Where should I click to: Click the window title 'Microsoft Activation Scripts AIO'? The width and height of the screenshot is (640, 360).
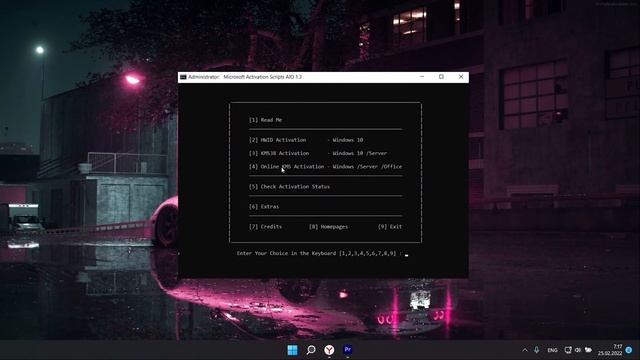click(262, 77)
